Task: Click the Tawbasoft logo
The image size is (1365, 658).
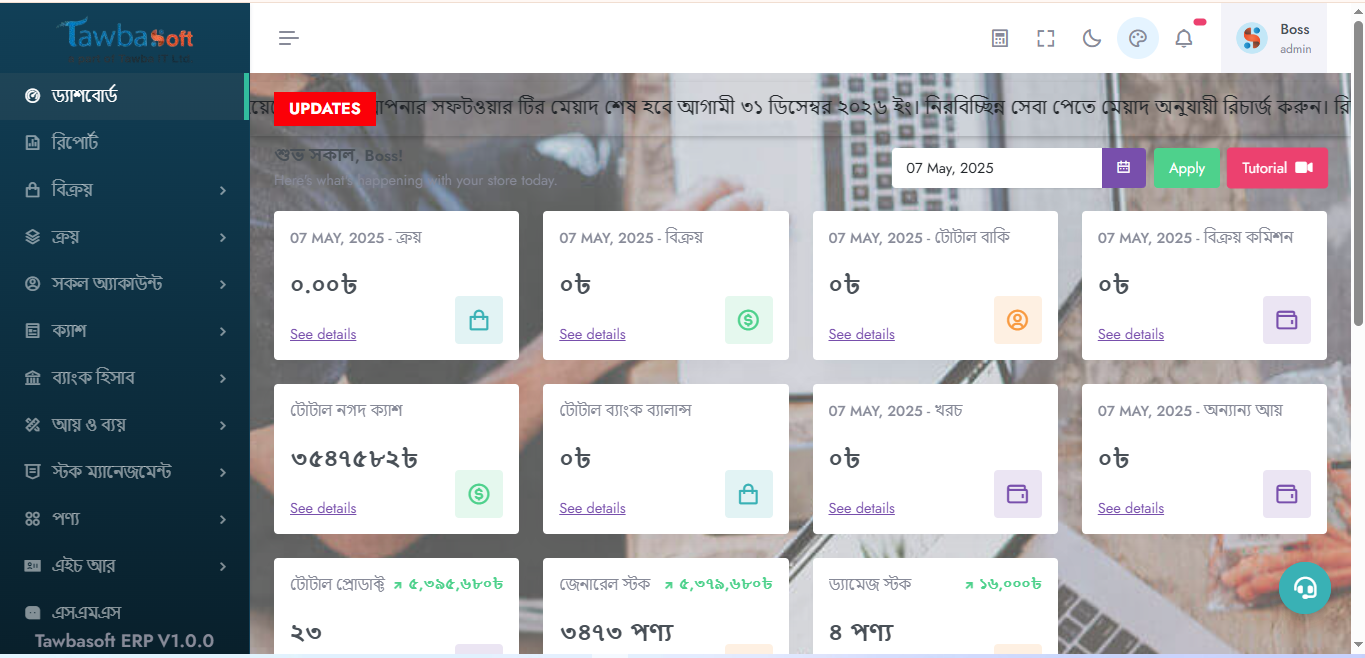Action: 125,38
